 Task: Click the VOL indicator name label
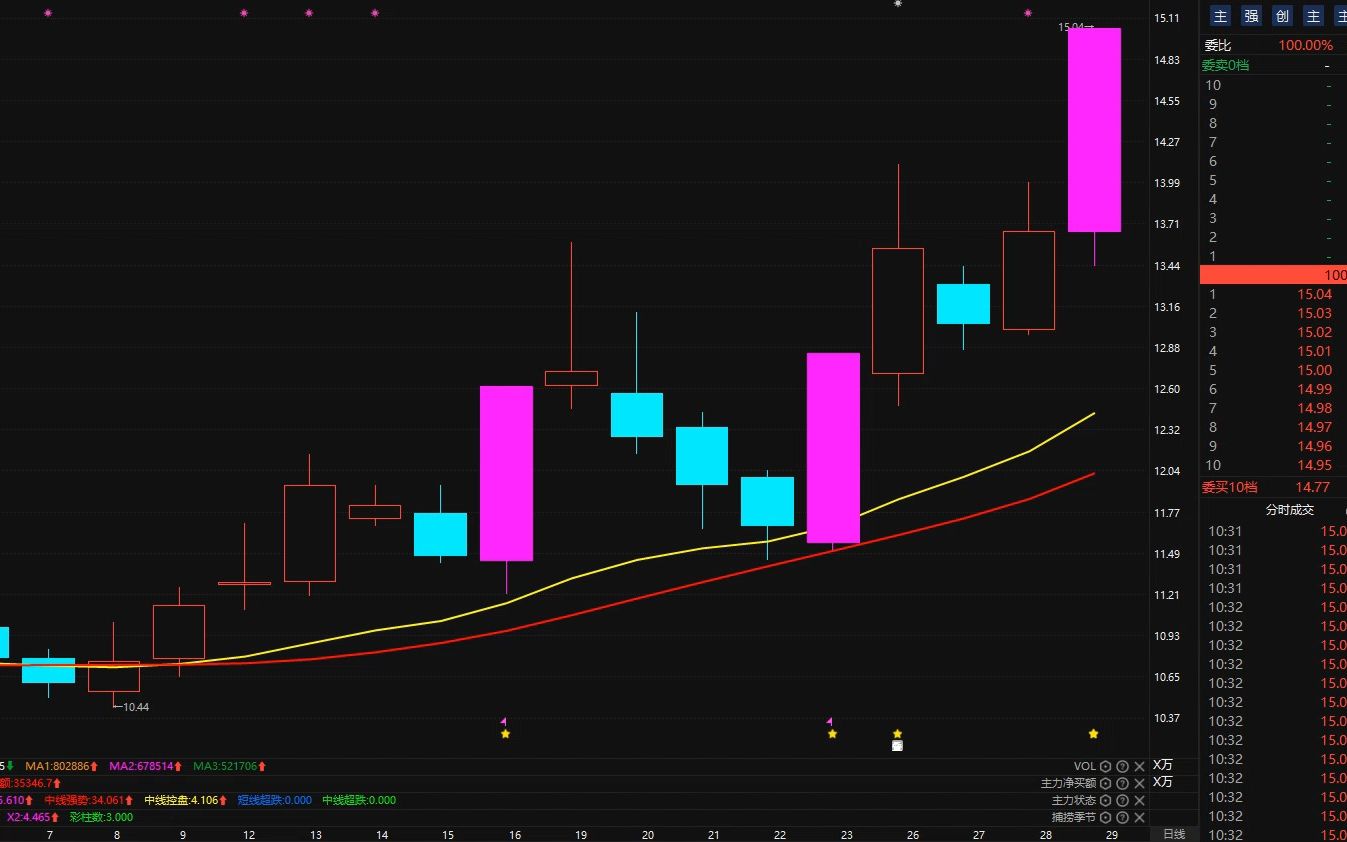[1085, 767]
